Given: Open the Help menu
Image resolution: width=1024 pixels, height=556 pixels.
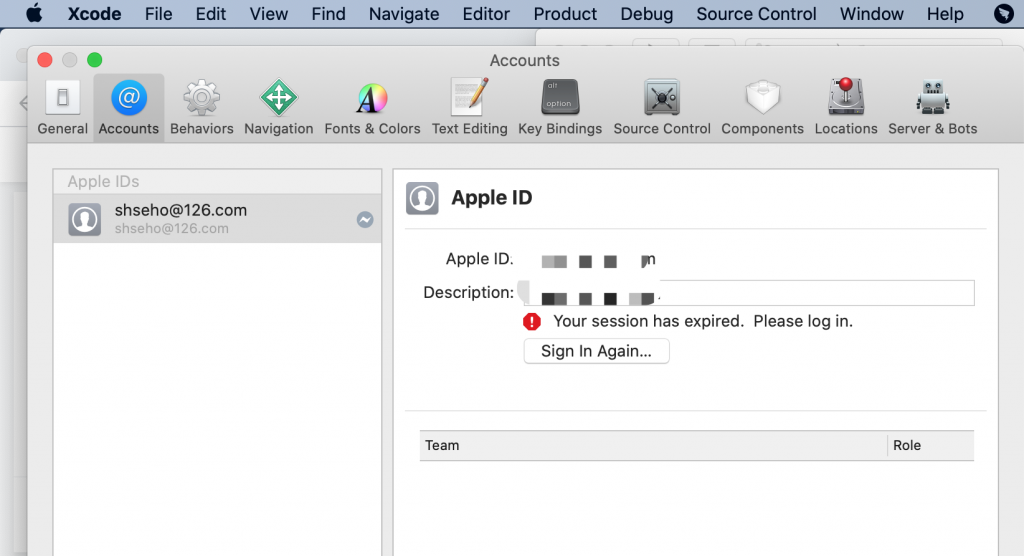Looking at the screenshot, I should (x=946, y=14).
